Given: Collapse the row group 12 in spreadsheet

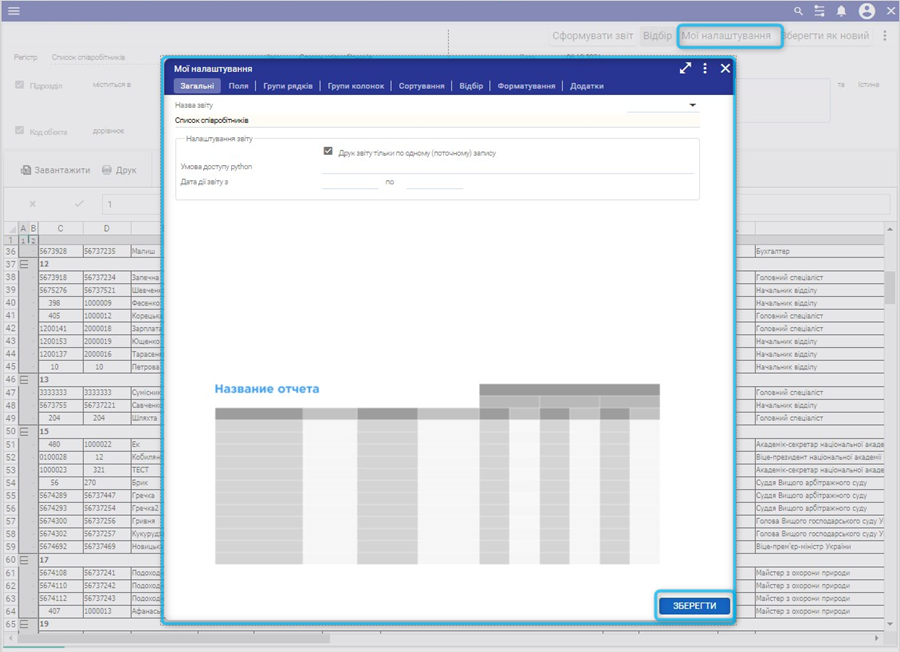Looking at the screenshot, I should click(24, 264).
